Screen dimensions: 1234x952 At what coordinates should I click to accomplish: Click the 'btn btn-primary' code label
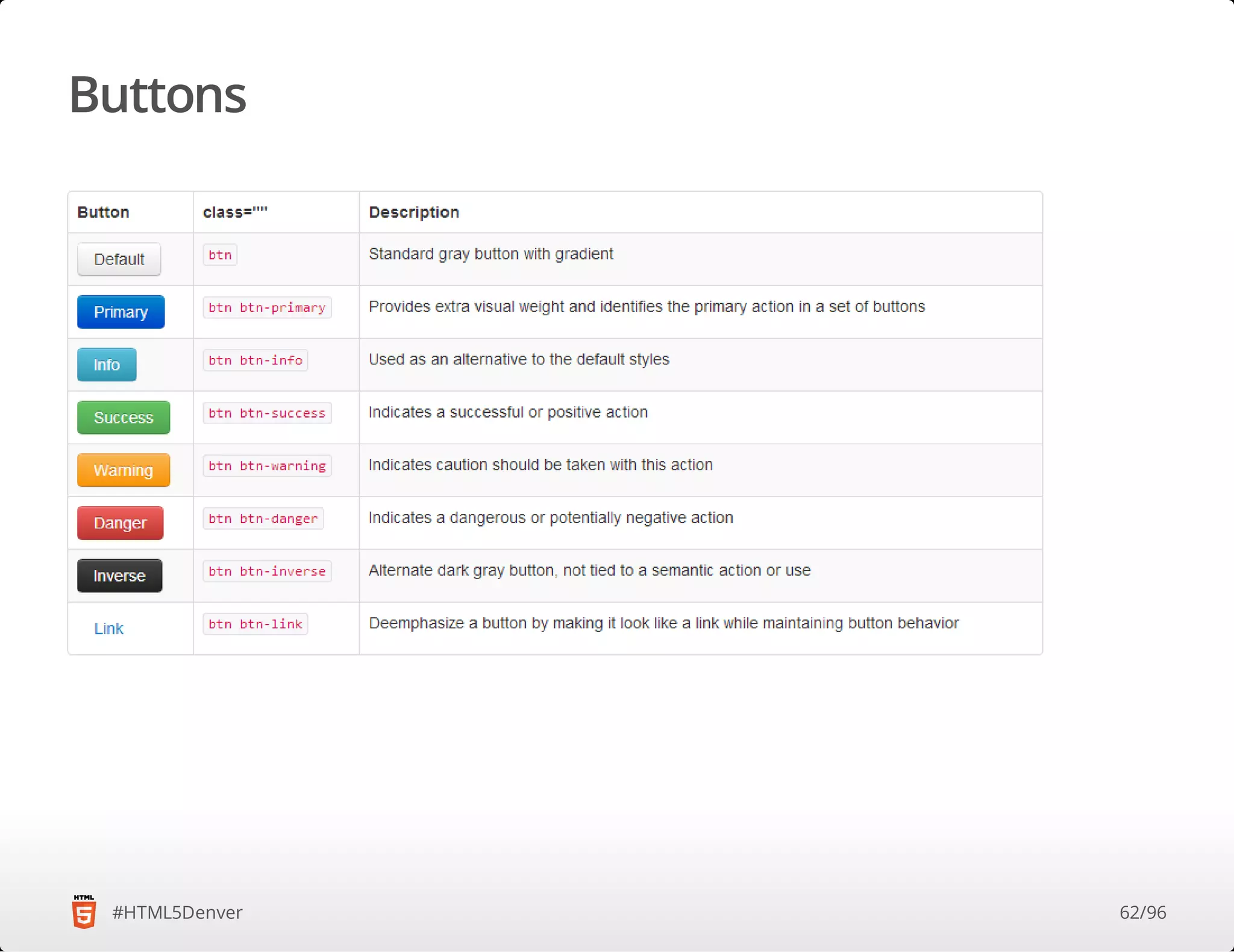[x=267, y=307]
